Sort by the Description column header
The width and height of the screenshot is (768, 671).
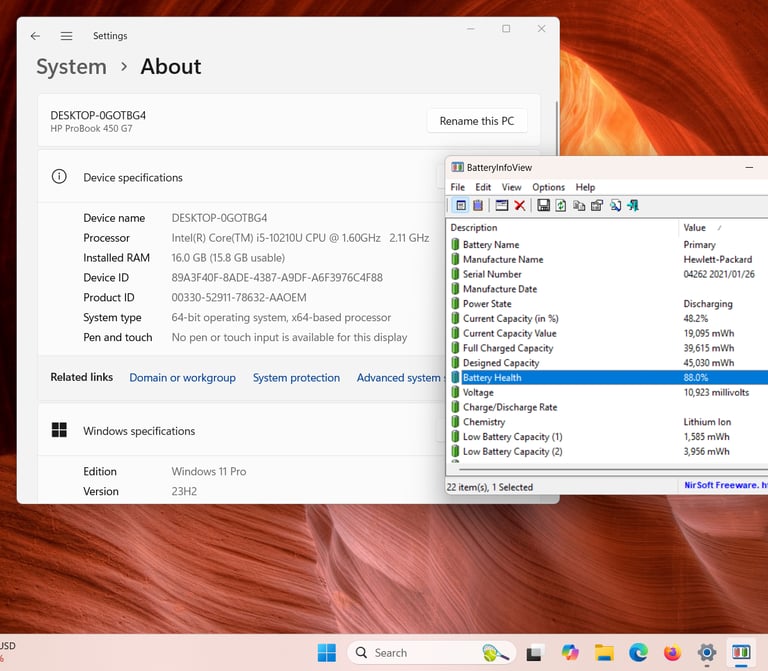tap(562, 228)
